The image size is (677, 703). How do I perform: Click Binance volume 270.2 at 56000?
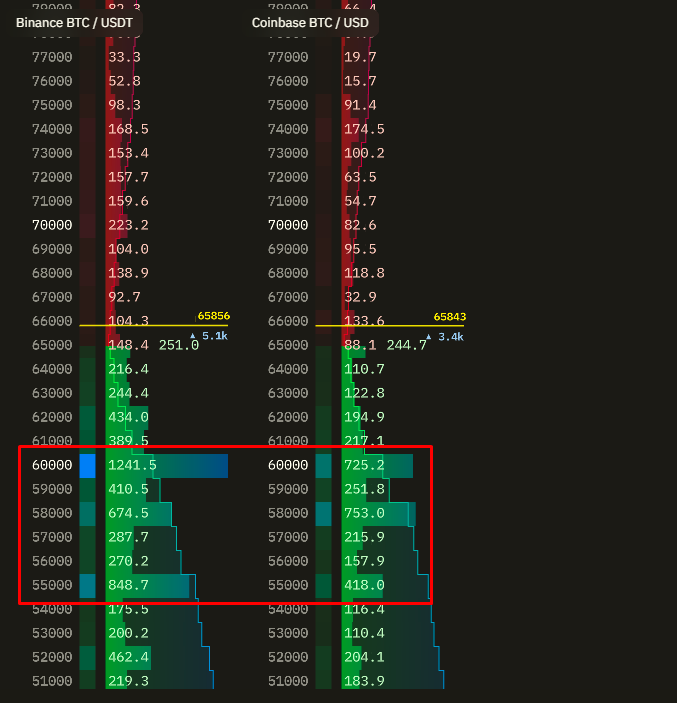pyautogui.click(x=128, y=561)
